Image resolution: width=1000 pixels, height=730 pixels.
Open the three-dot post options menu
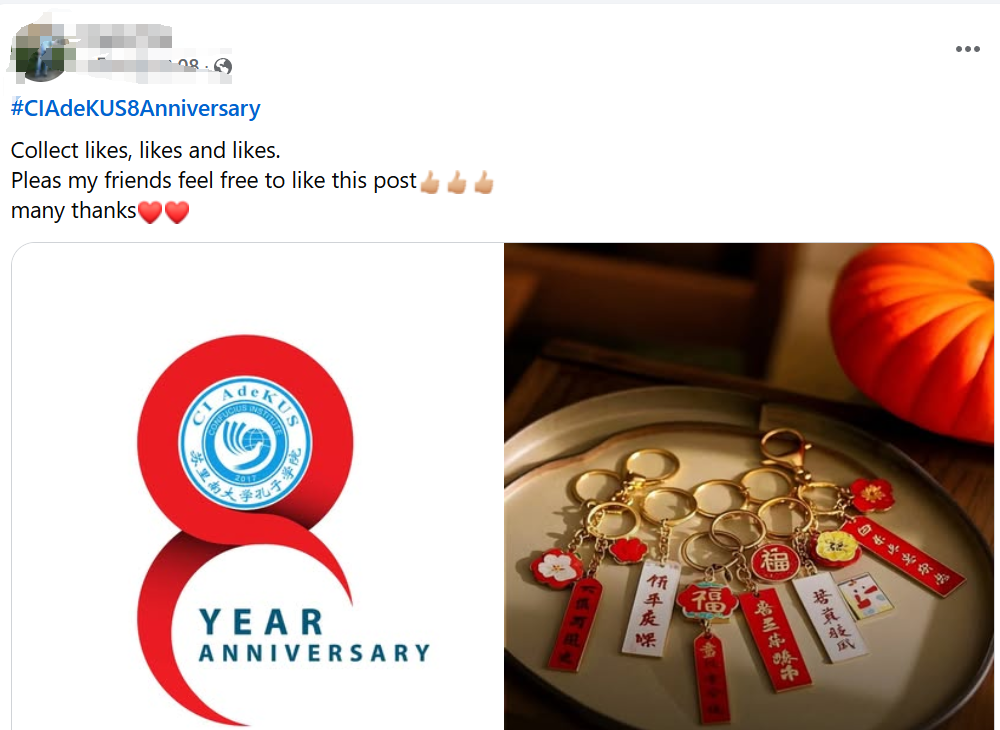click(967, 49)
